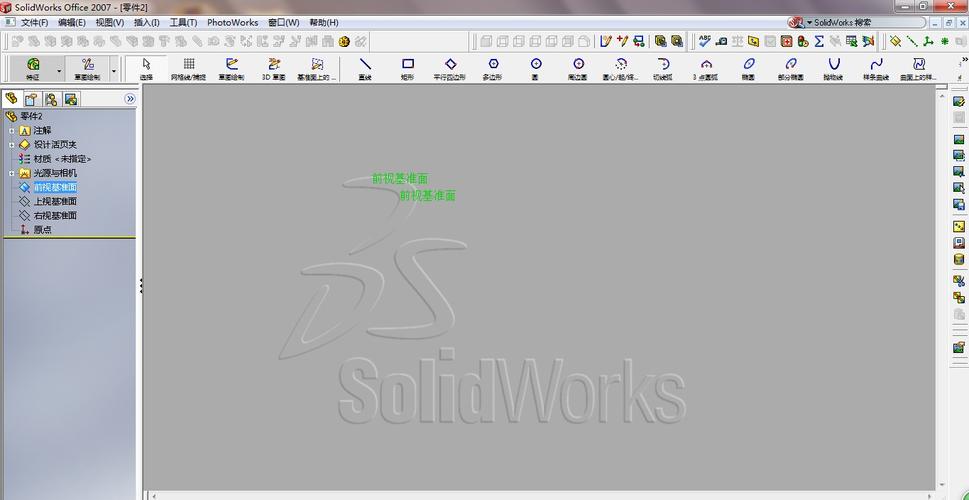Show more sketch toolbar tools via overflow chevron

pos(965,60)
